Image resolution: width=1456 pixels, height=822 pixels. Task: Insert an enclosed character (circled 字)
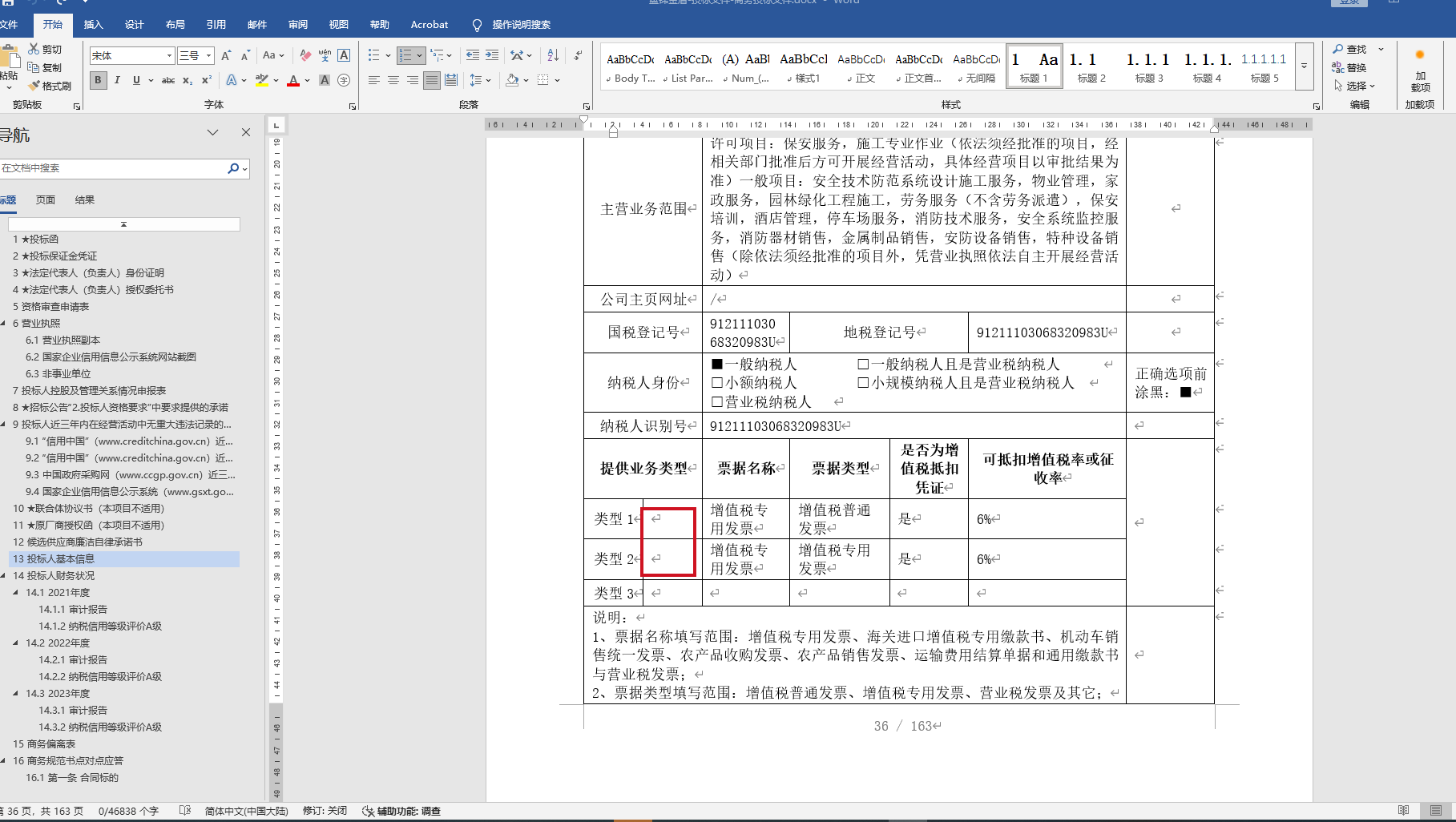pyautogui.click(x=344, y=80)
